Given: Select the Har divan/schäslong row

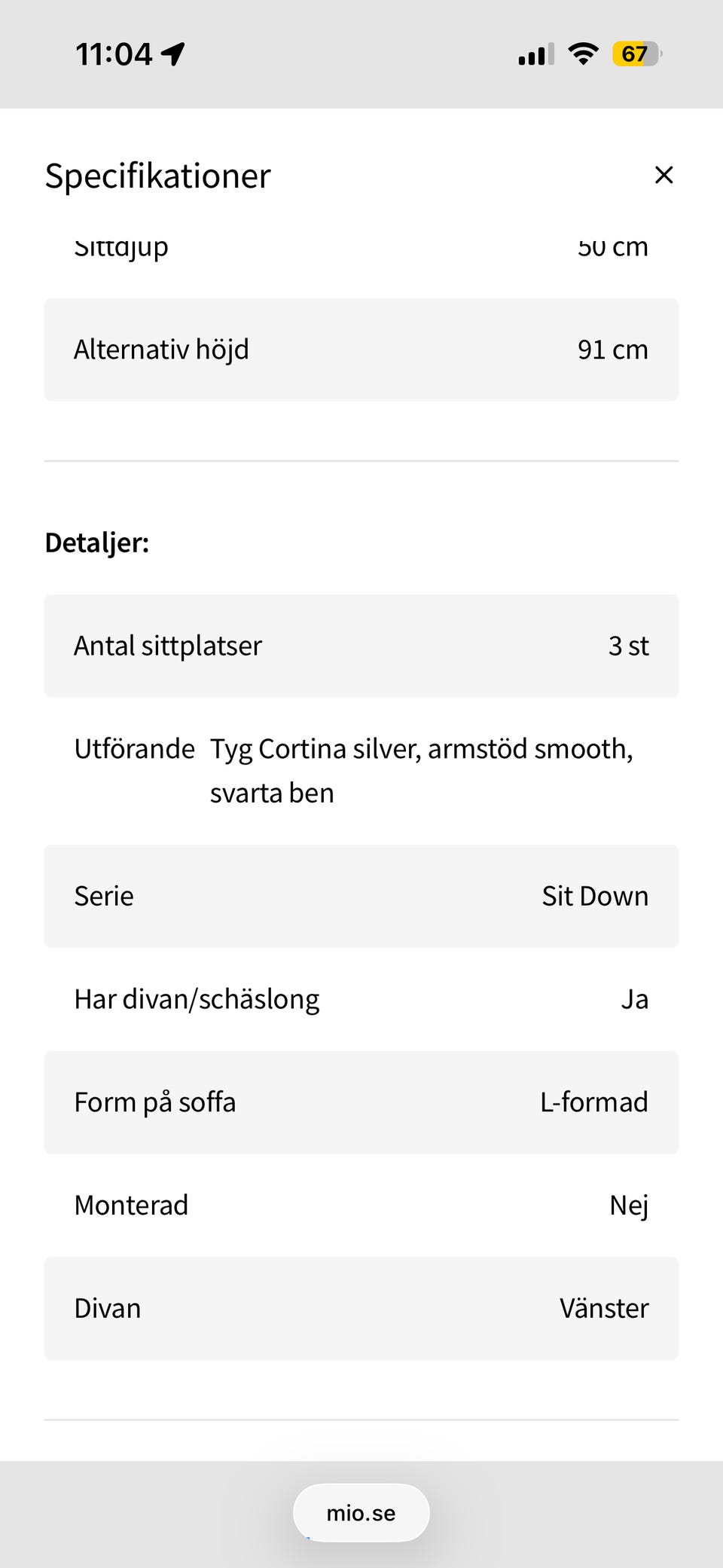Looking at the screenshot, I should 361,999.
